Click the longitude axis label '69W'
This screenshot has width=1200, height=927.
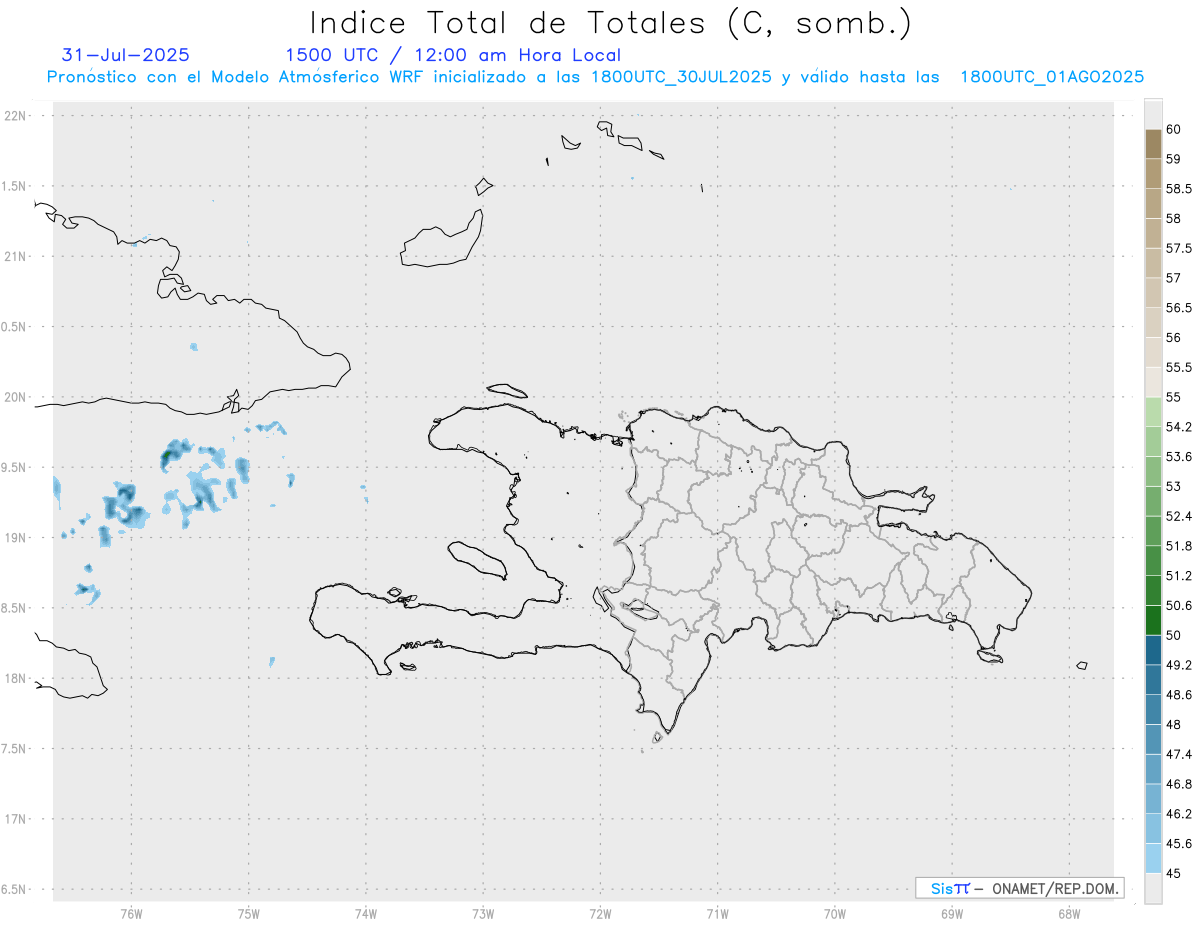pos(952,914)
